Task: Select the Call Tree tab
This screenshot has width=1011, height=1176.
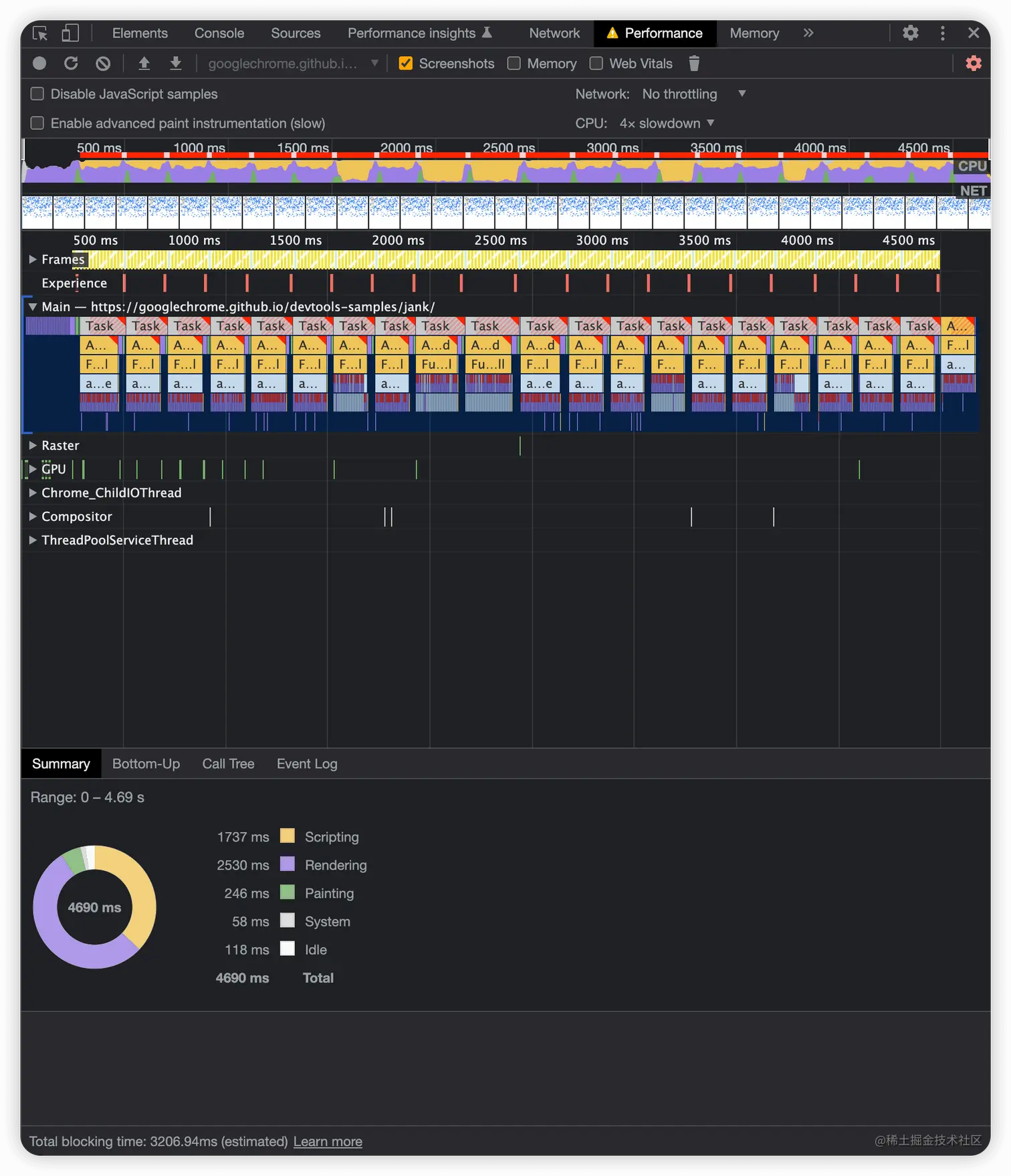Action: click(228, 764)
